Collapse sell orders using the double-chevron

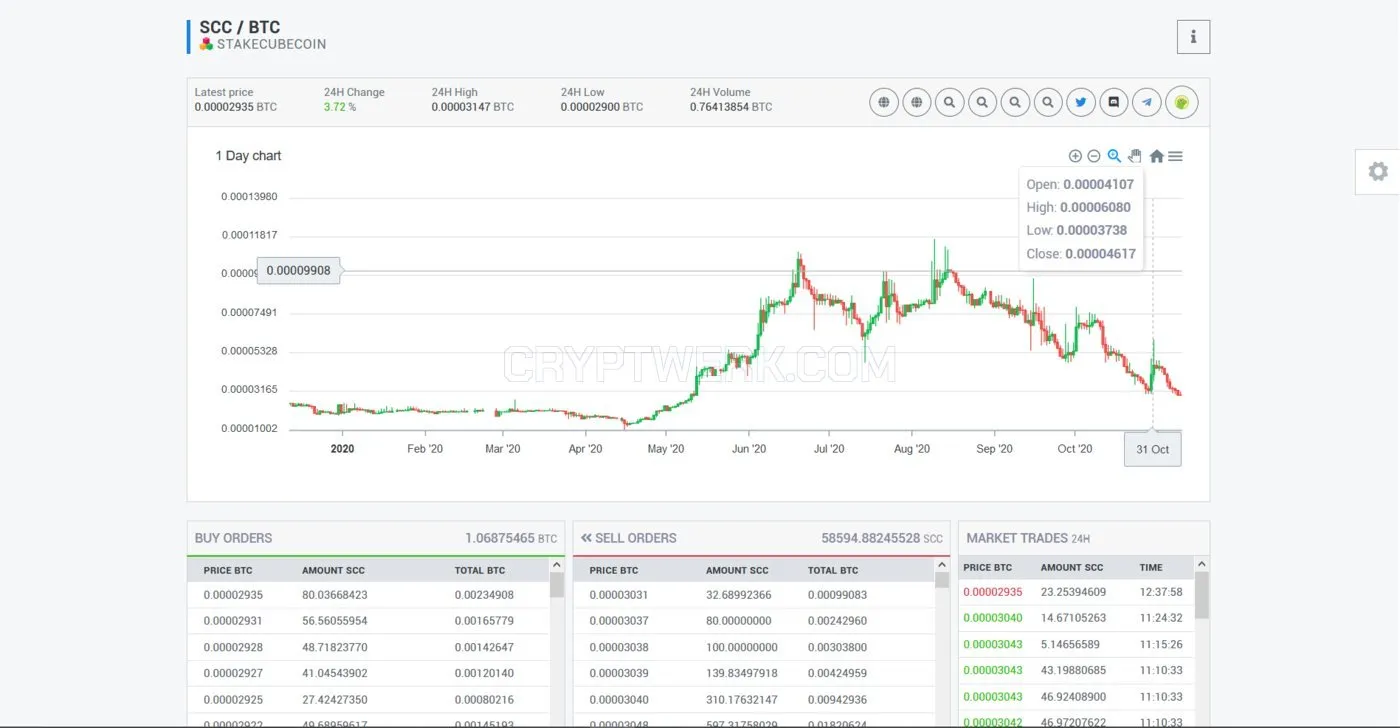point(586,538)
